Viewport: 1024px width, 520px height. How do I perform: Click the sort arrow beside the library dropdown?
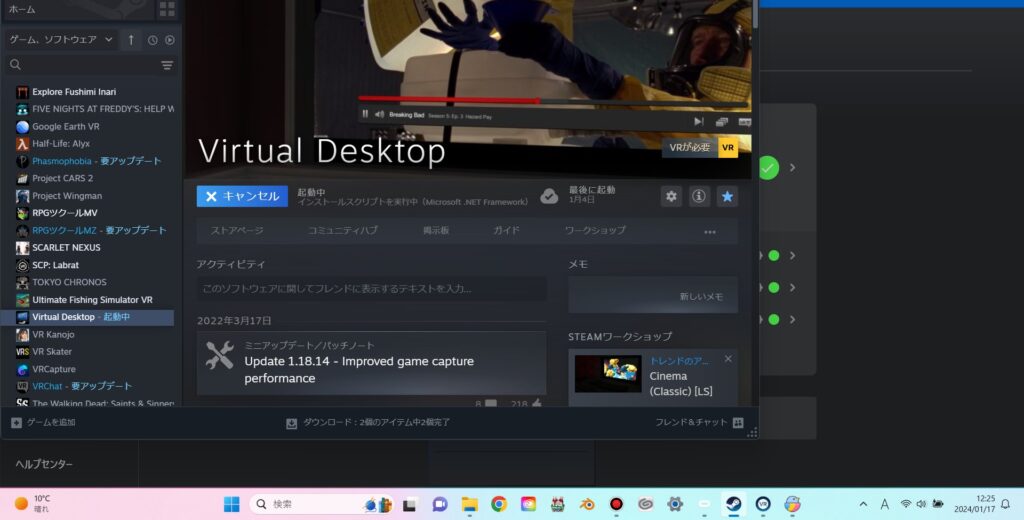131,40
